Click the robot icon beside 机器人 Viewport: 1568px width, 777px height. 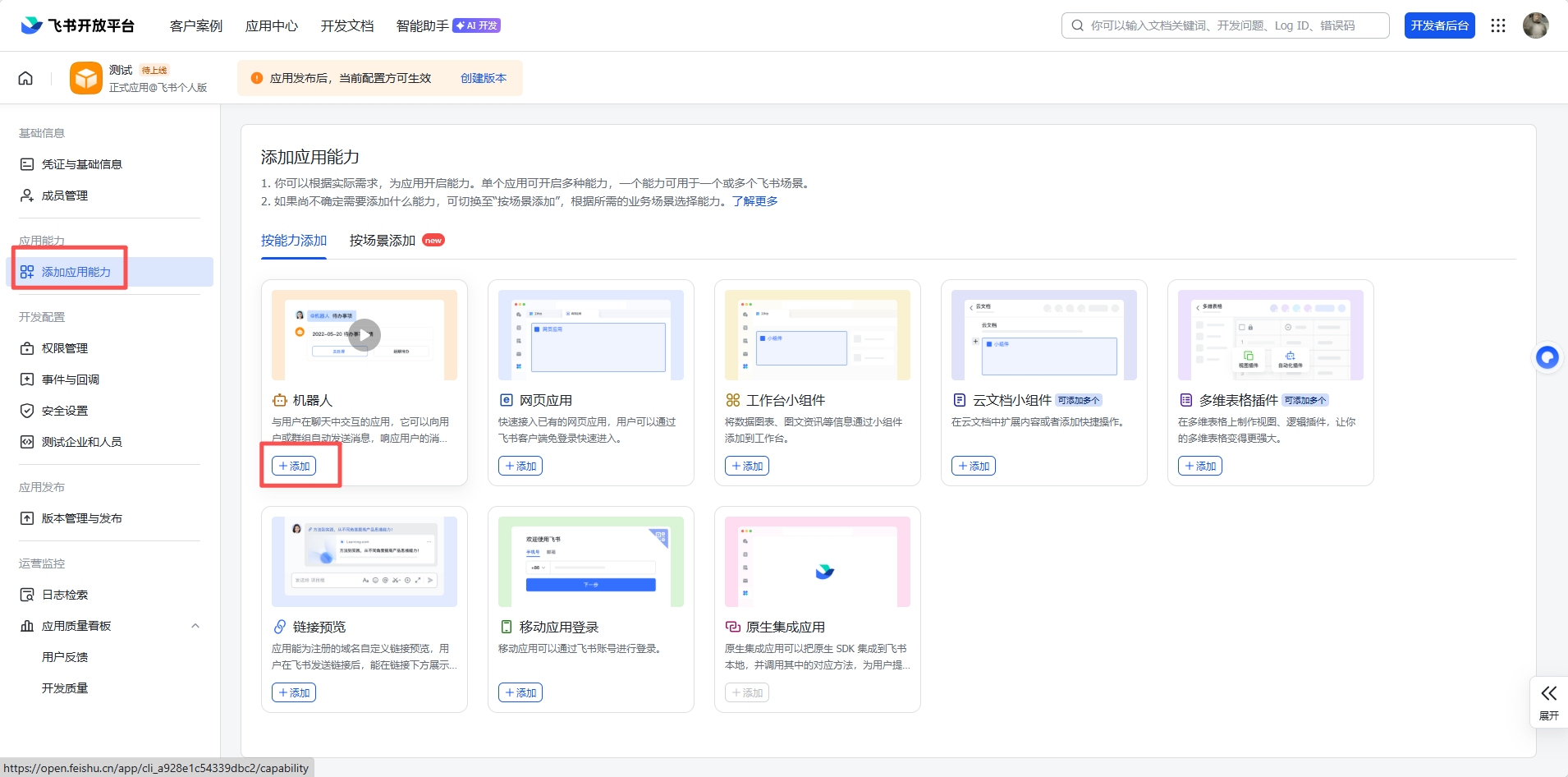pos(280,400)
